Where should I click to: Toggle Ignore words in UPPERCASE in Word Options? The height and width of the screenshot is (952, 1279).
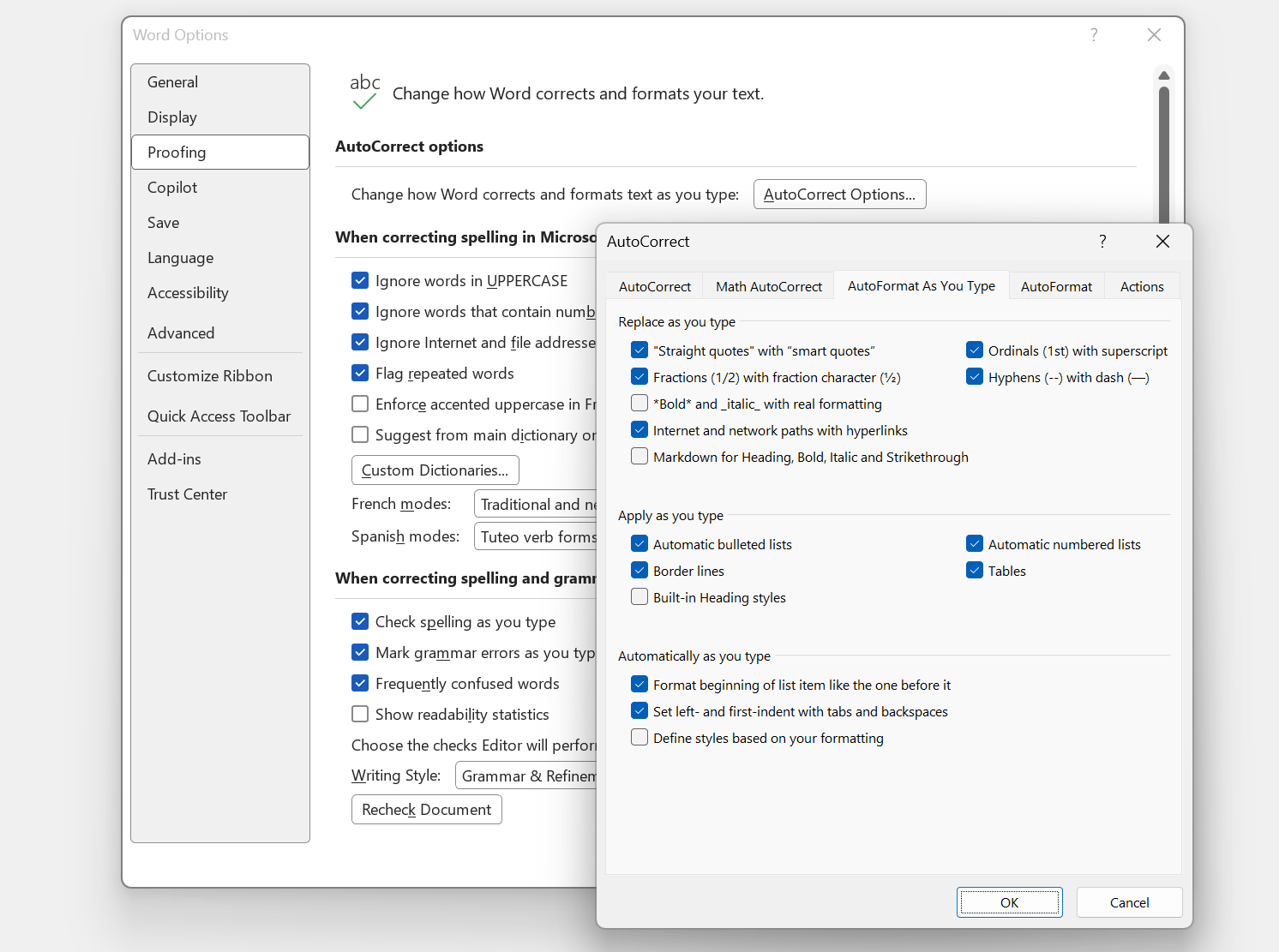(x=360, y=281)
